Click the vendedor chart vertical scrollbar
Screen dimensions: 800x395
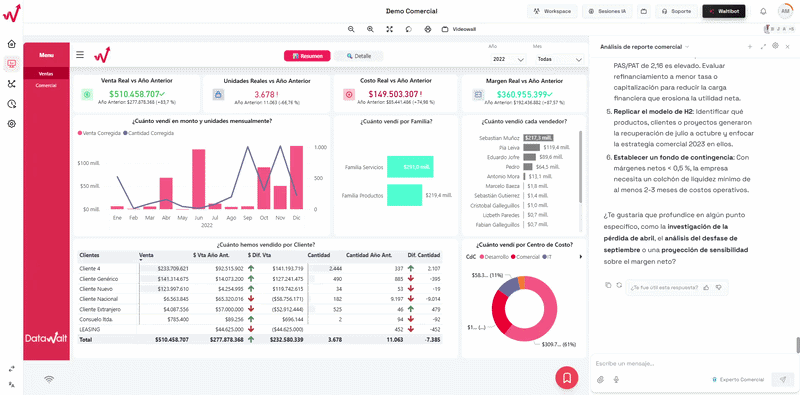coord(580,167)
